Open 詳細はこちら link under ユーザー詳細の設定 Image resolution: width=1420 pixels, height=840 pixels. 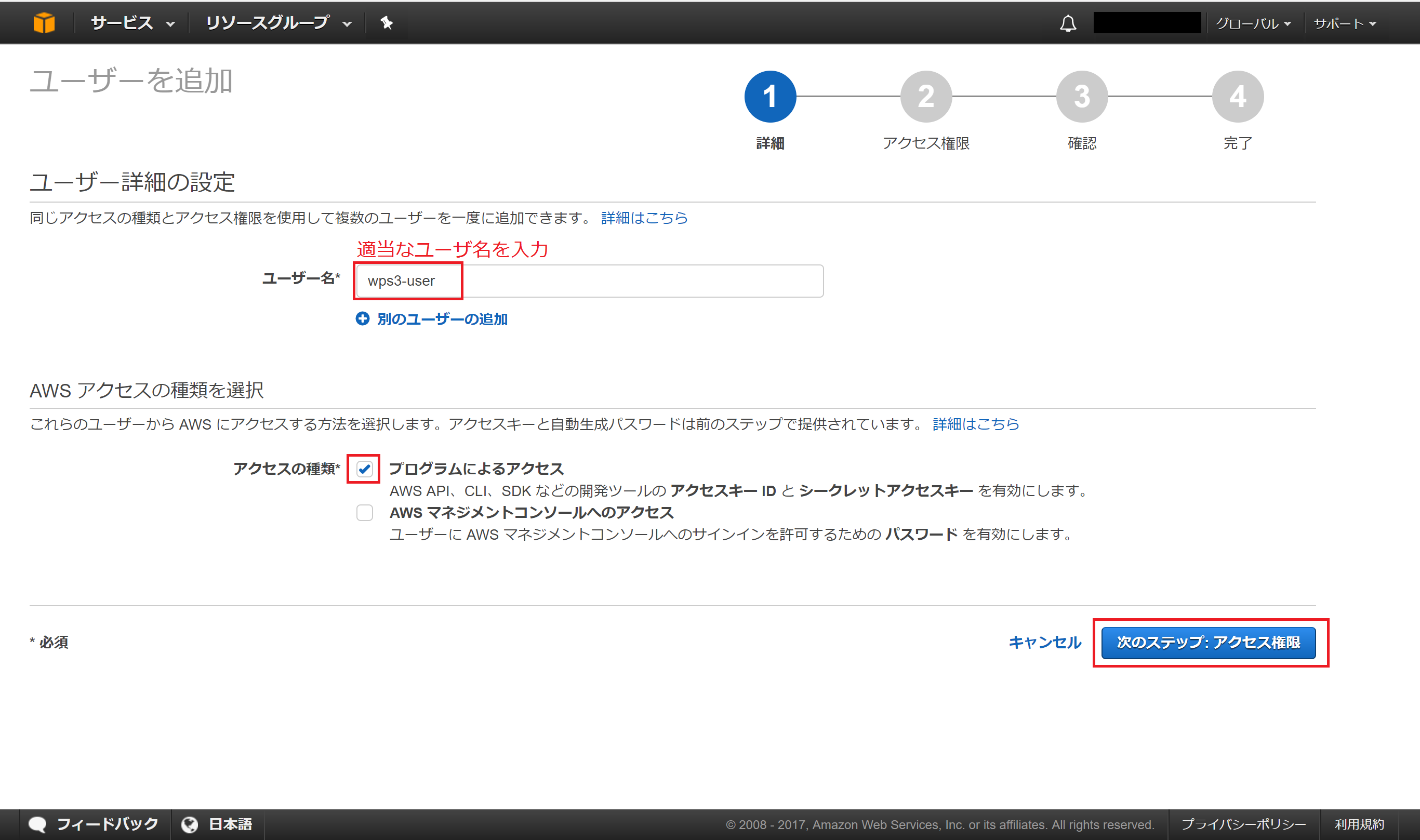tap(644, 218)
